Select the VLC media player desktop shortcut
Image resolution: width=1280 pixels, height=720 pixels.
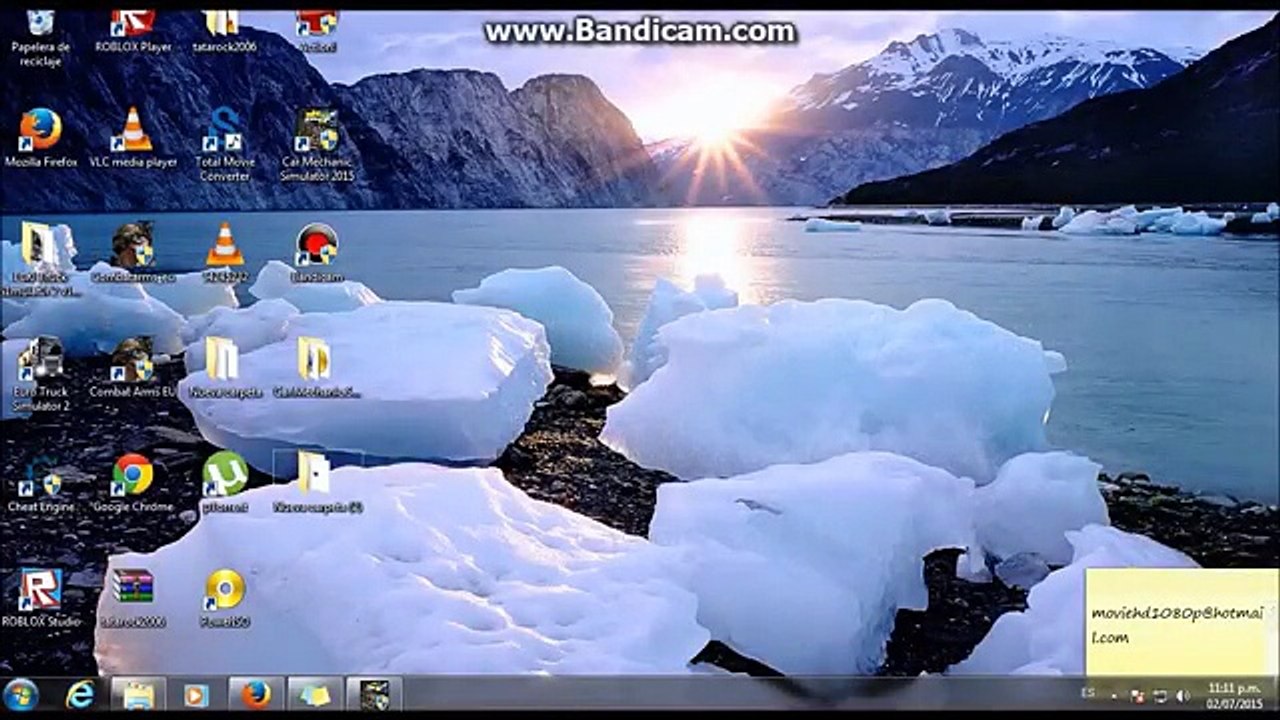(133, 138)
